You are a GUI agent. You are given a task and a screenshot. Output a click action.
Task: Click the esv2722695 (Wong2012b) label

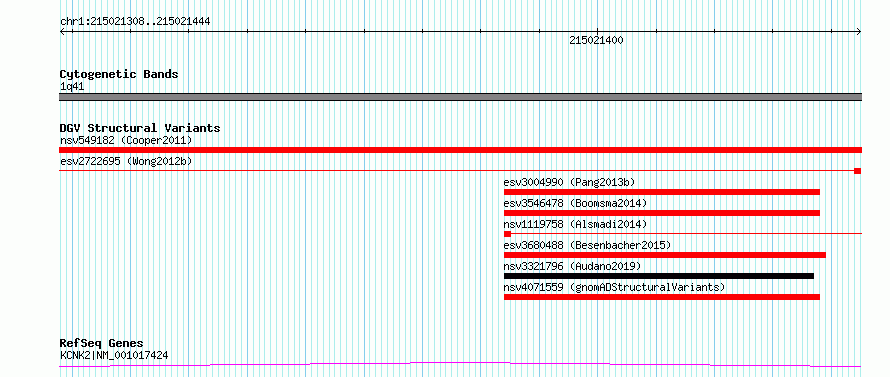point(126,161)
